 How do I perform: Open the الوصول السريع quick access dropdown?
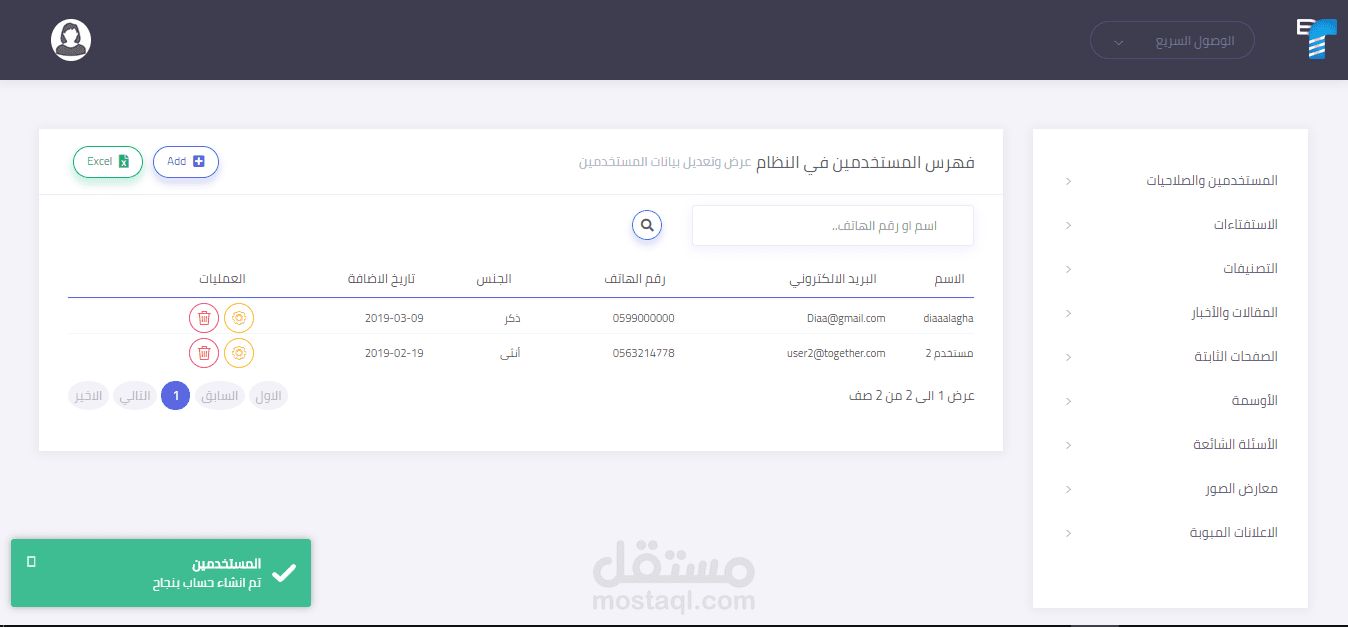point(1171,40)
